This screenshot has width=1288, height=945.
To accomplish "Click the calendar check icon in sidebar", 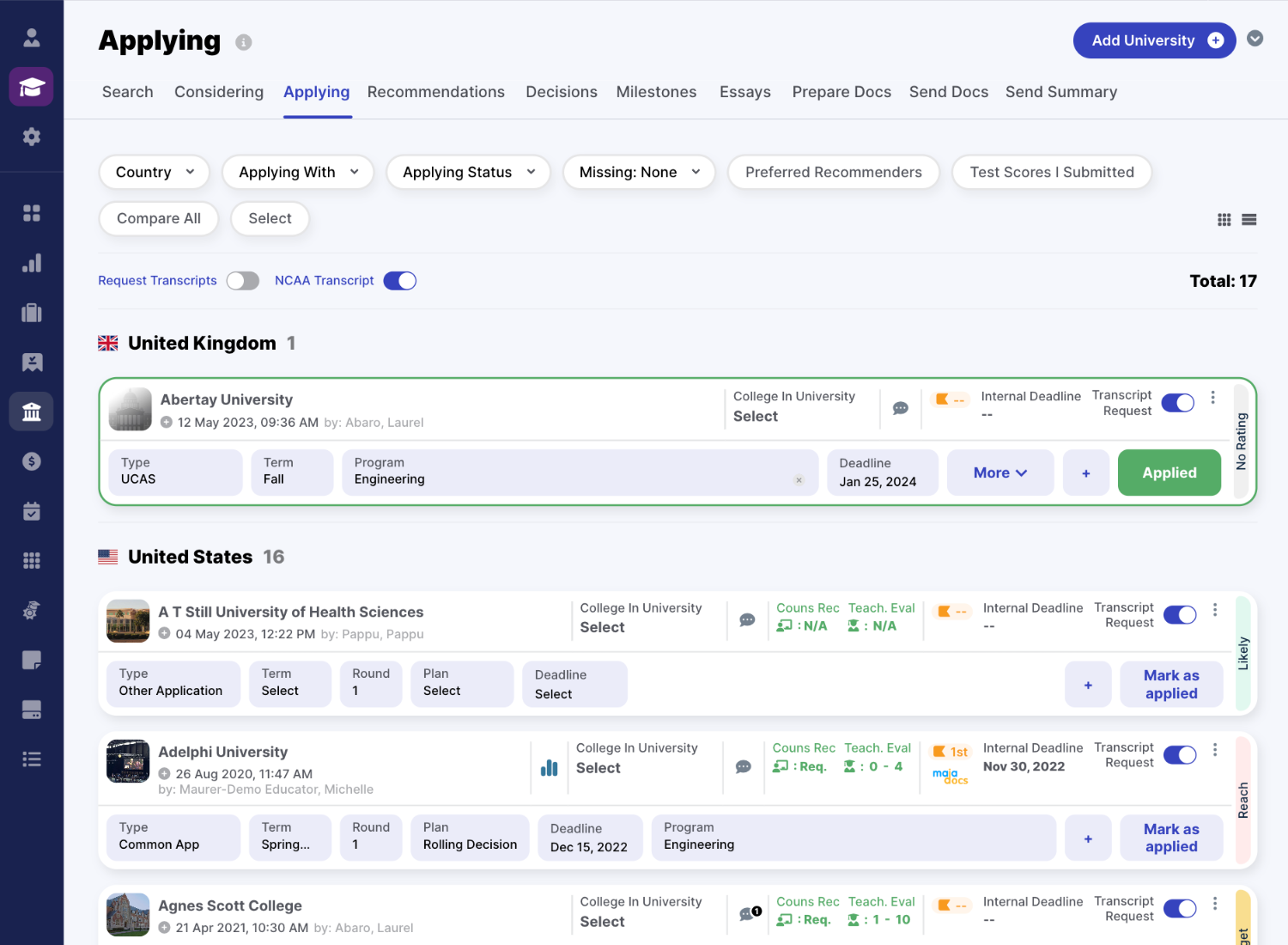I will coord(32,511).
